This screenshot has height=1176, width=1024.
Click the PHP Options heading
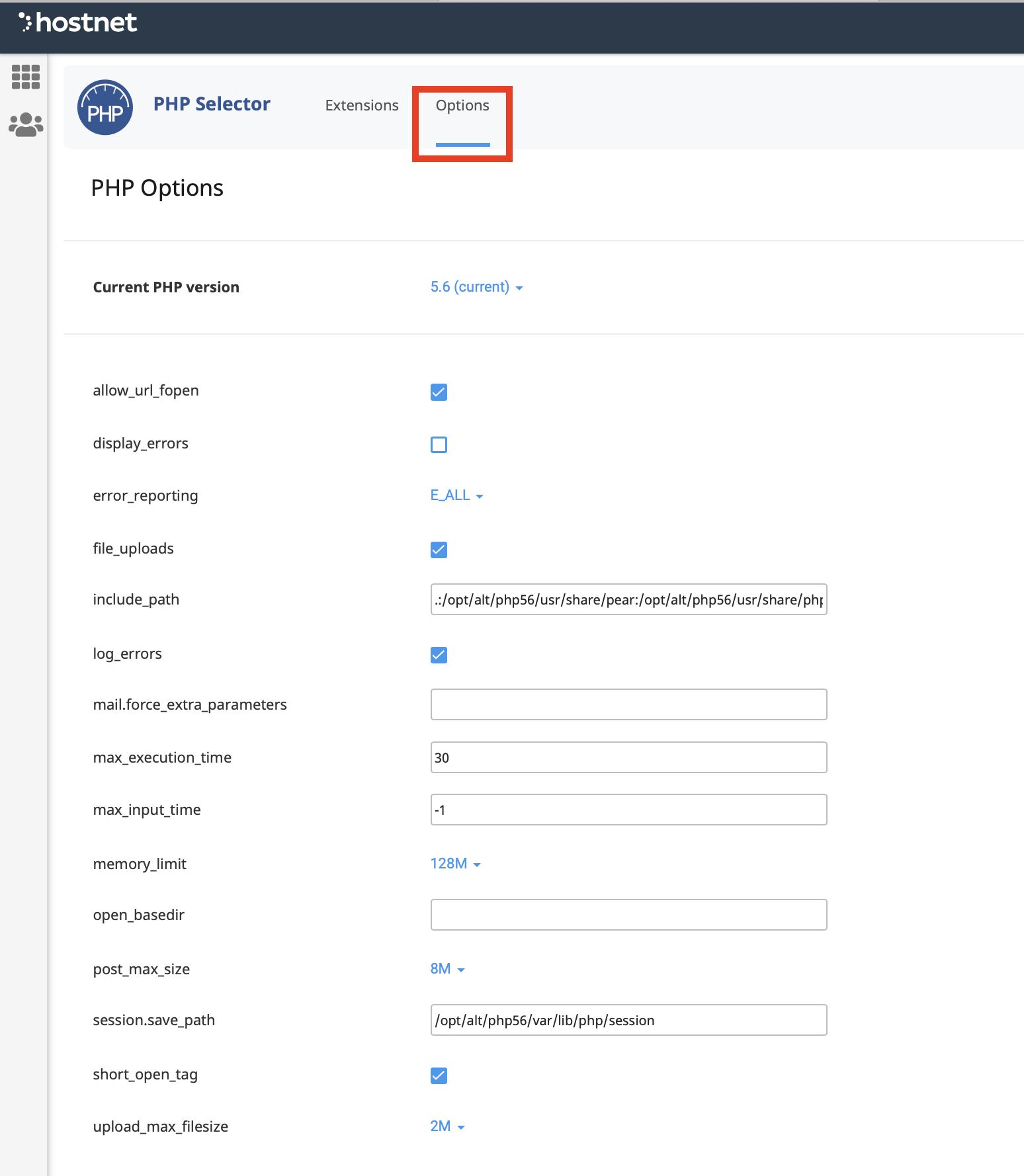[x=157, y=189]
